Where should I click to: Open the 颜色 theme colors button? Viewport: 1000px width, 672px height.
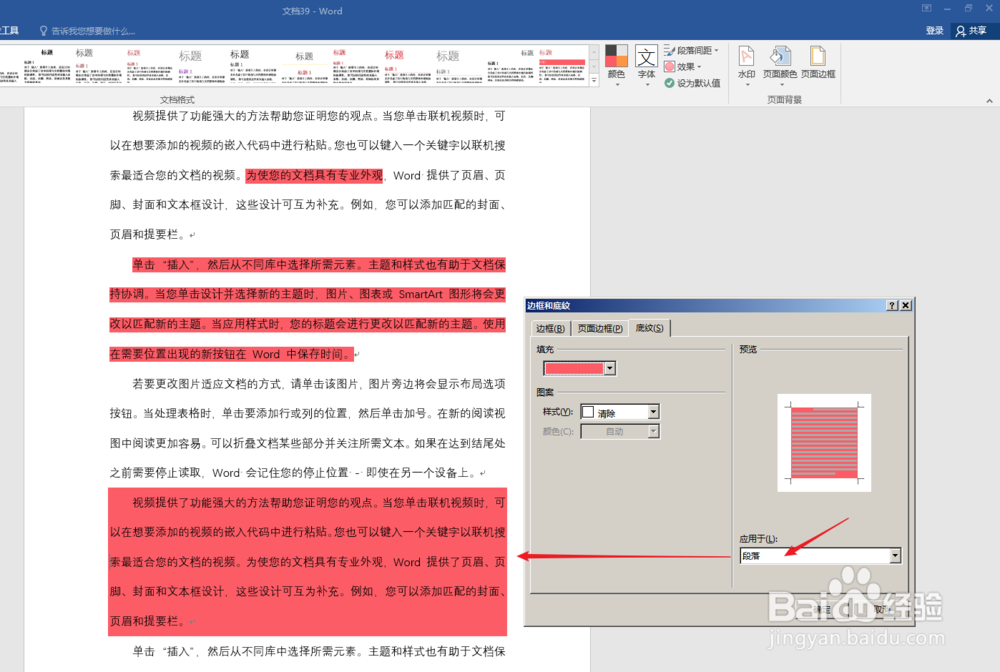tap(616, 64)
